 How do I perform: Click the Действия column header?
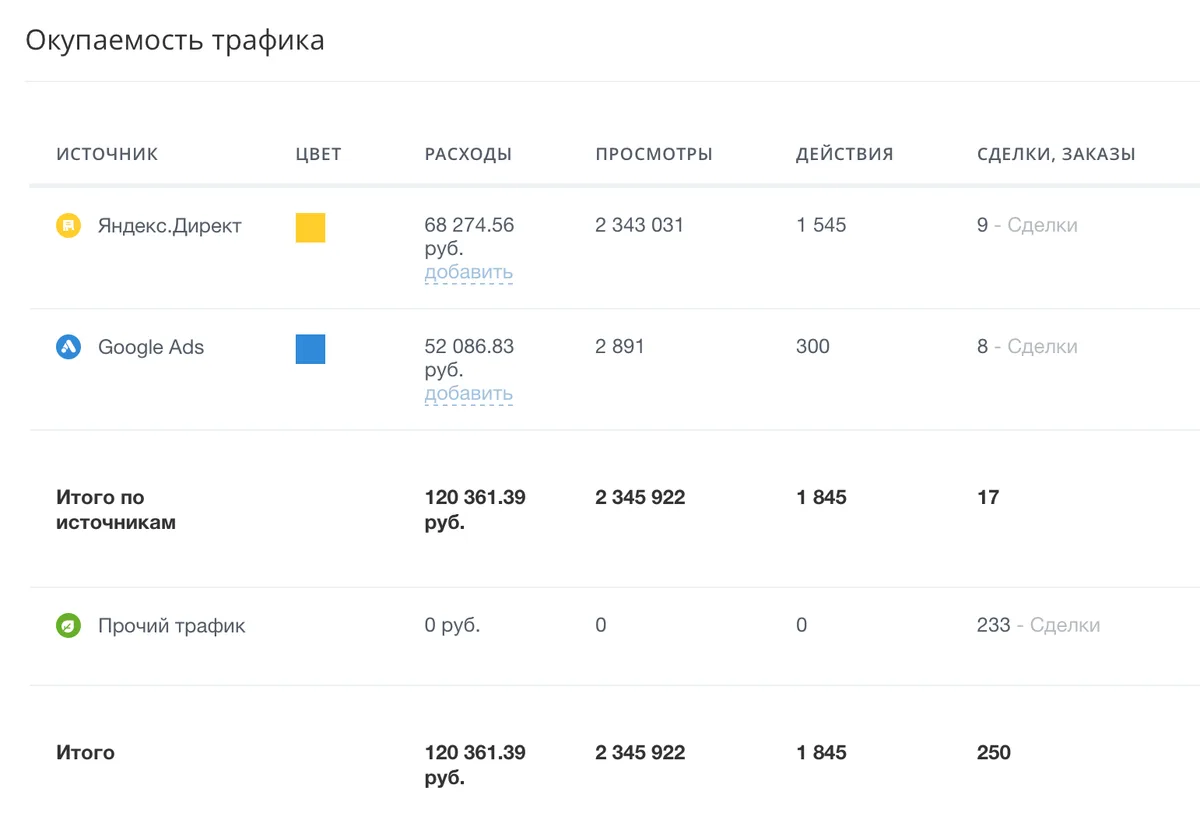coord(845,154)
